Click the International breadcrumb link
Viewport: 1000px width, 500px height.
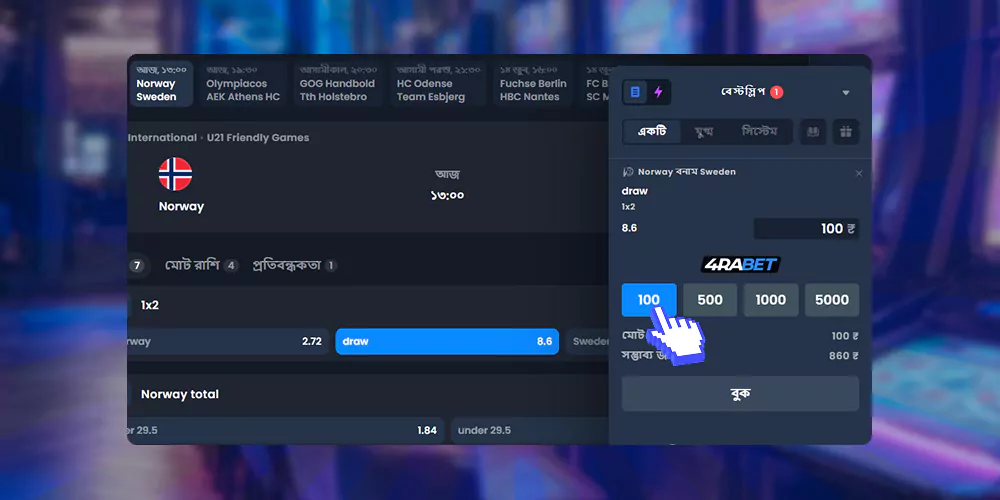(162, 138)
